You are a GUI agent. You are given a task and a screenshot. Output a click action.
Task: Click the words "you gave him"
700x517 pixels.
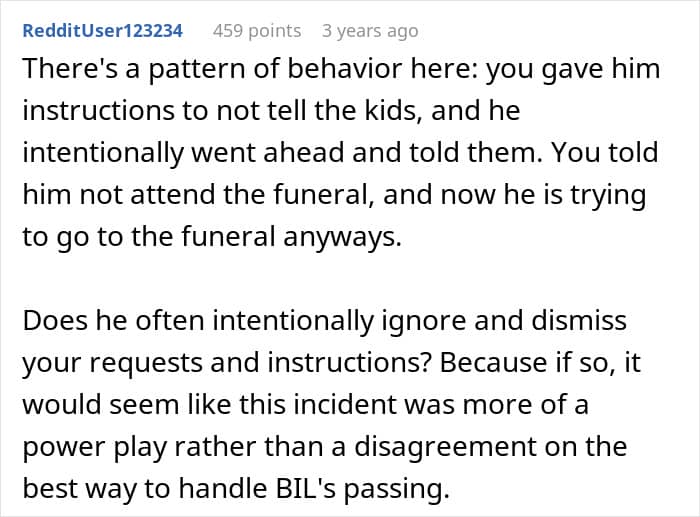(572, 69)
